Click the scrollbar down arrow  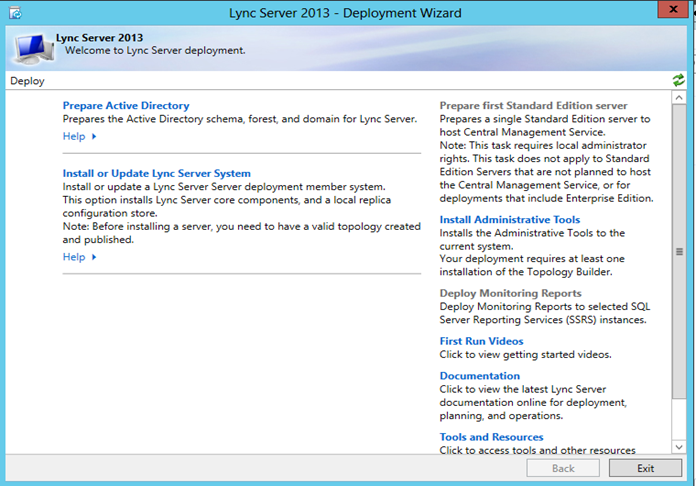coord(679,447)
